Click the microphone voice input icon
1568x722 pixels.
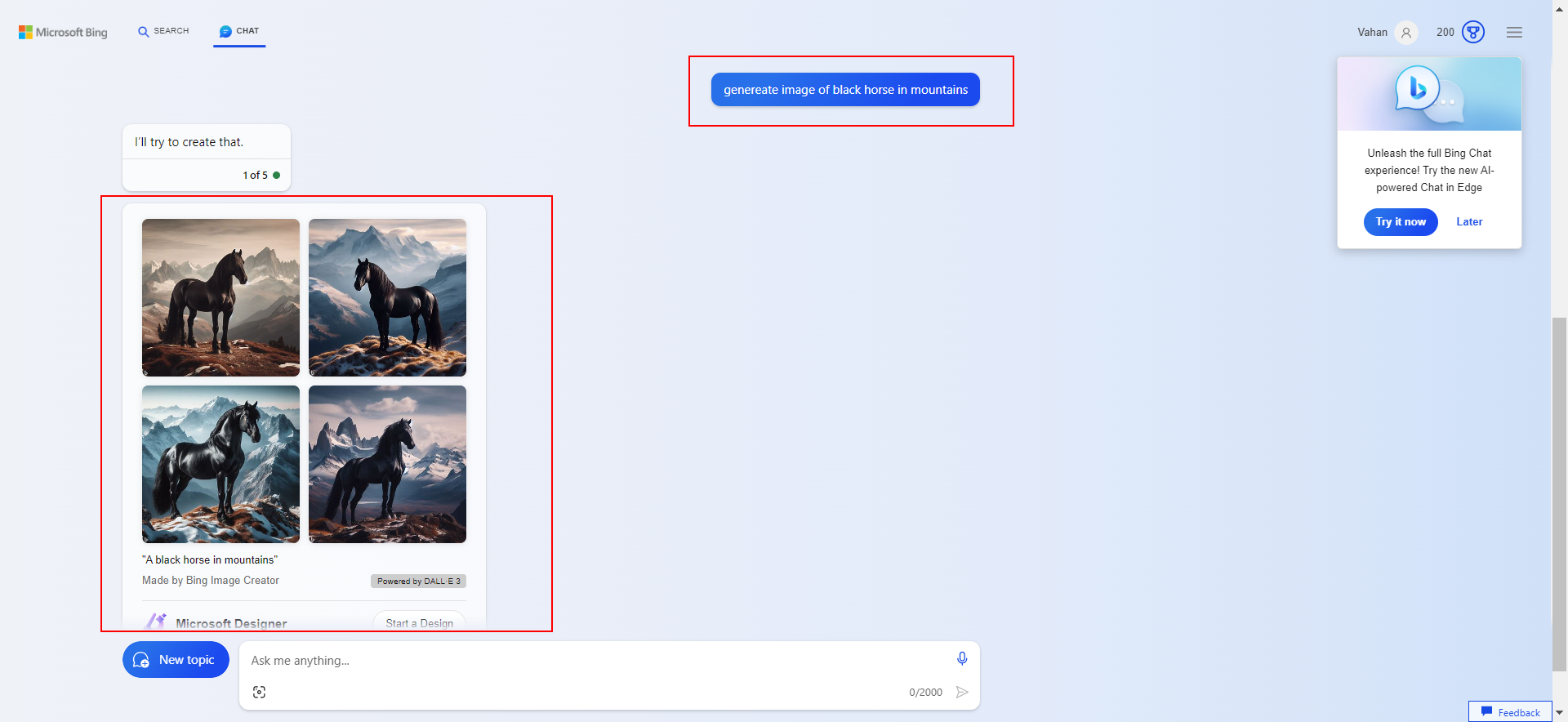pos(961,659)
